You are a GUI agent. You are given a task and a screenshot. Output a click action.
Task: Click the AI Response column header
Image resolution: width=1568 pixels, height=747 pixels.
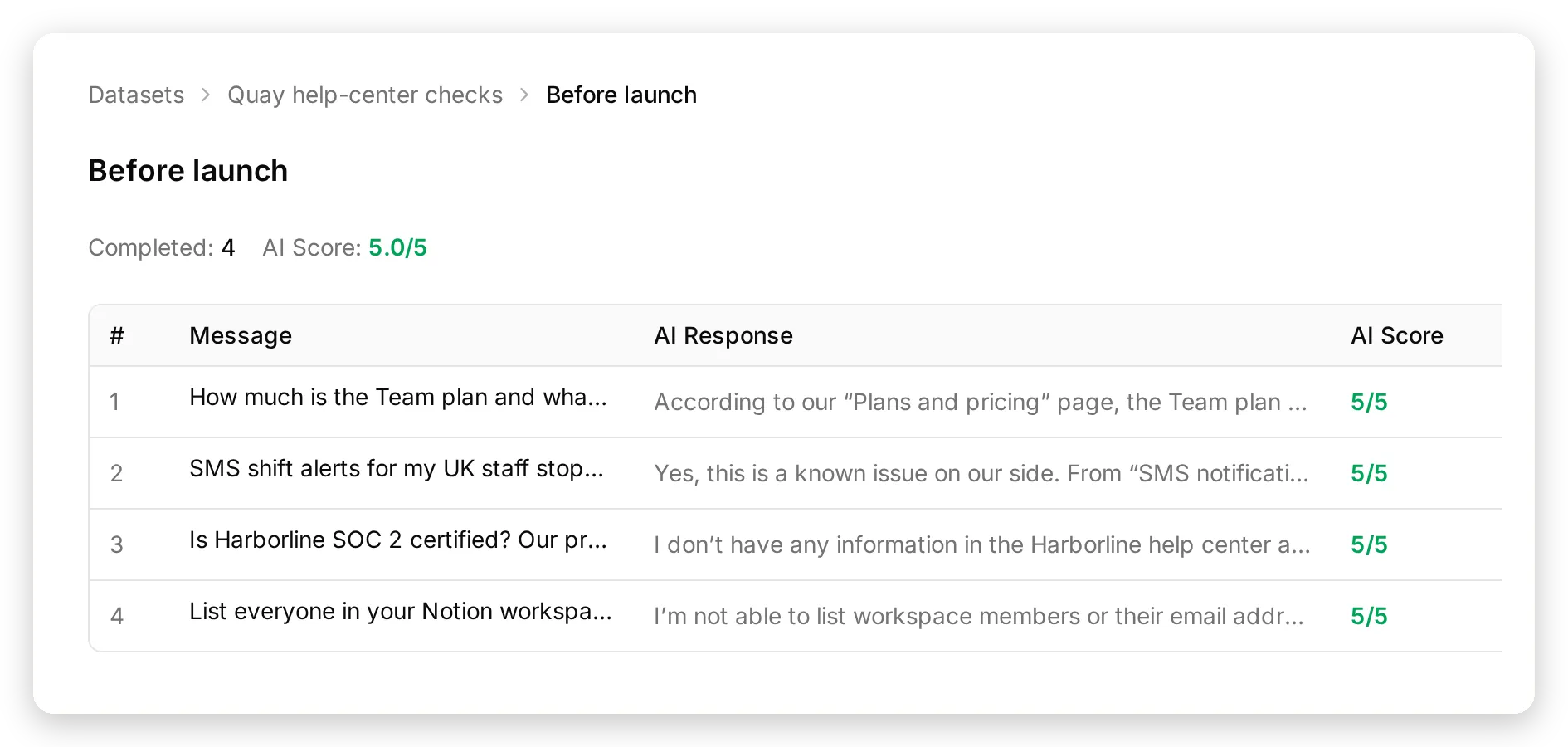[723, 335]
